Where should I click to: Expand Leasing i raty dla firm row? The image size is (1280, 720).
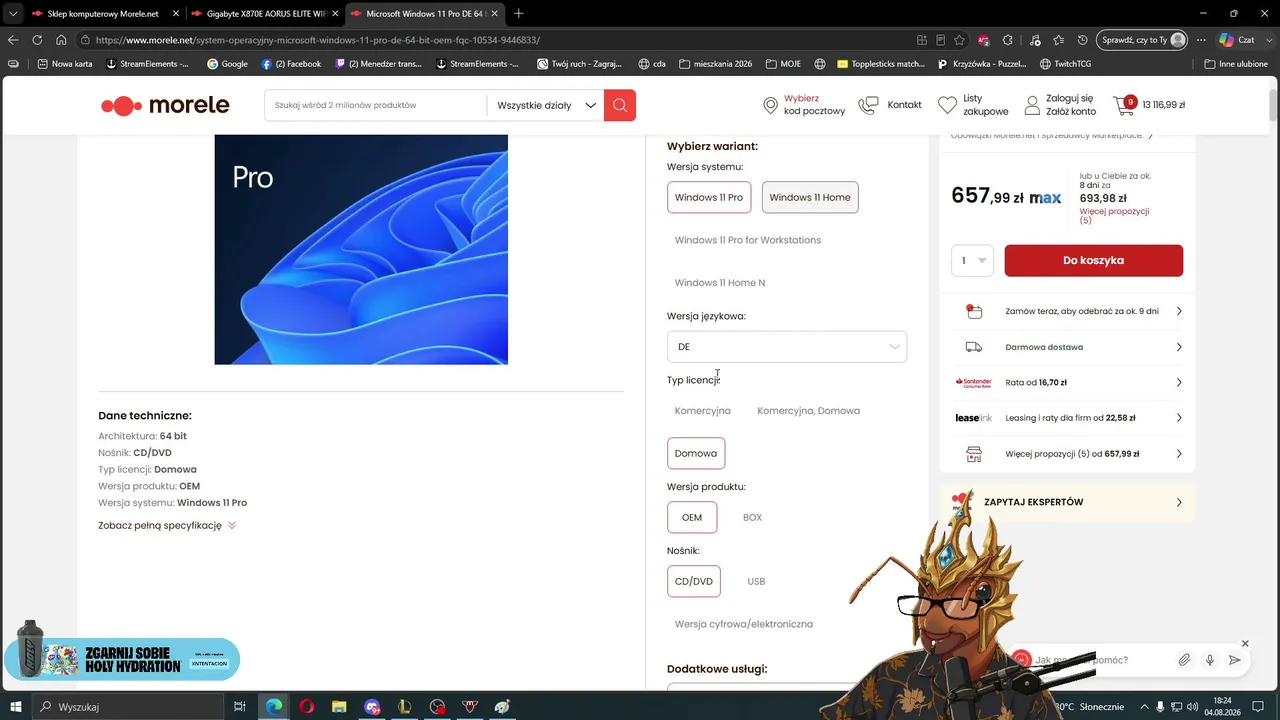(x=1068, y=418)
